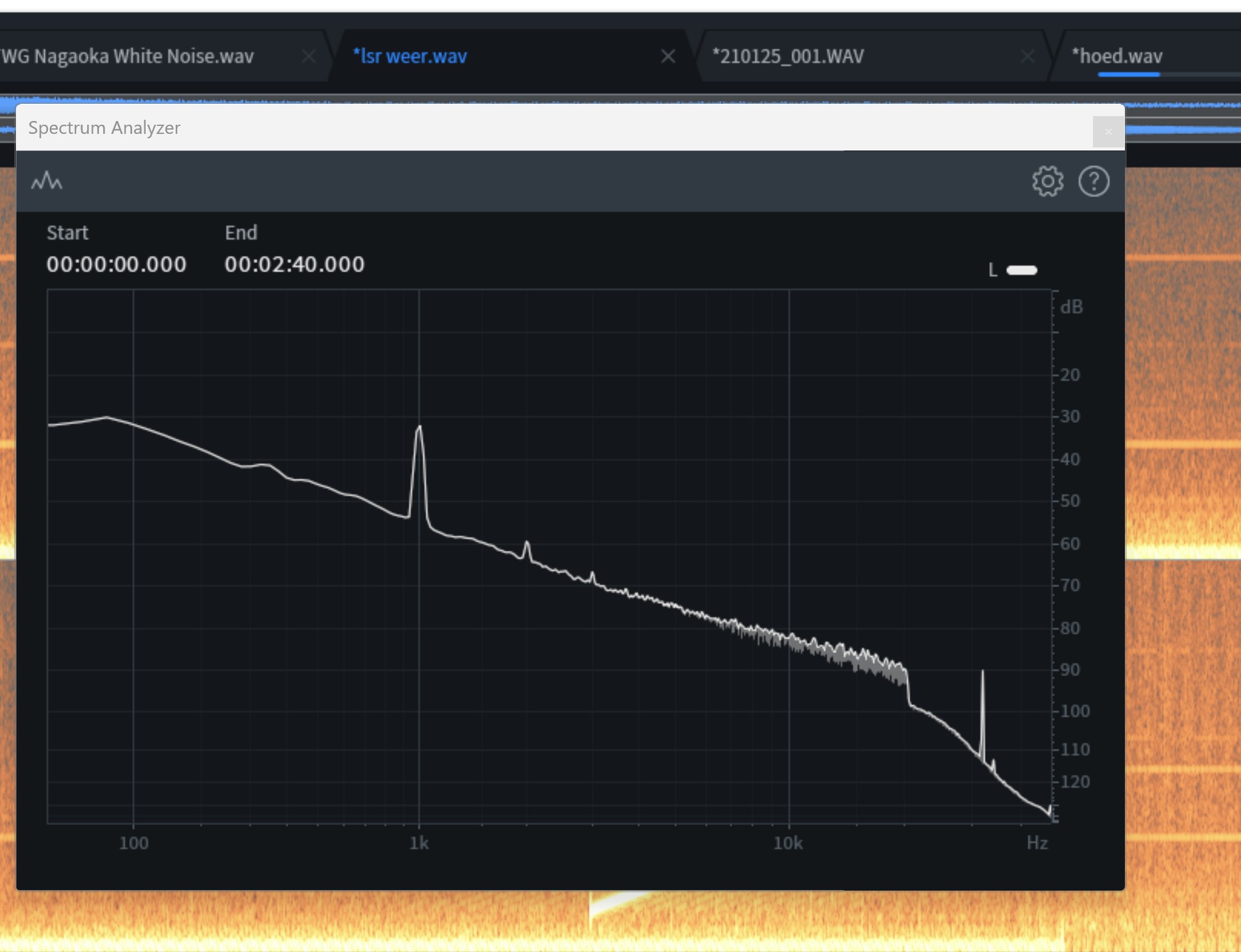The width and height of the screenshot is (1241, 952).
Task: Switch to the hoed.wav tab
Action: (1117, 56)
